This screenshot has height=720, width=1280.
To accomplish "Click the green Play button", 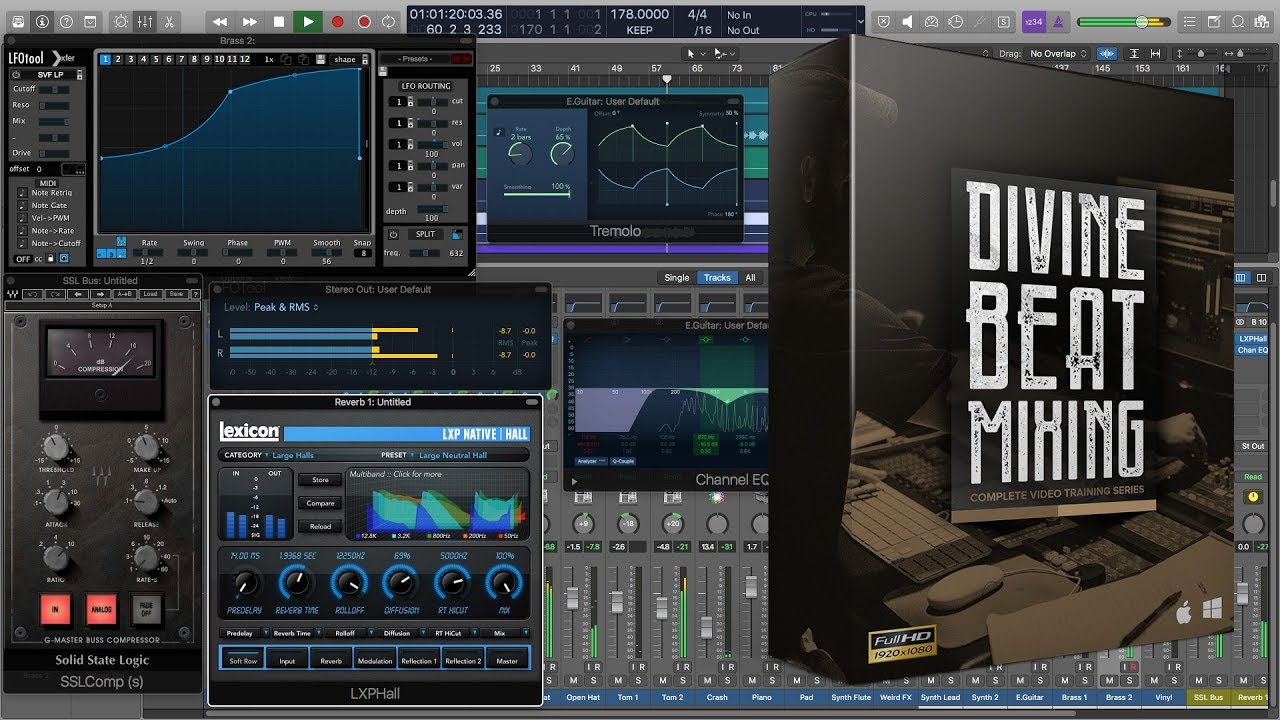I will [x=308, y=21].
